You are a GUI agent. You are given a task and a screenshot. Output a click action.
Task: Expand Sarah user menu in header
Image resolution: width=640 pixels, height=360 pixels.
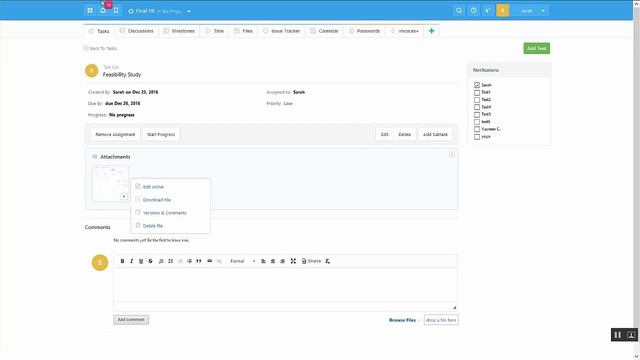543,11
